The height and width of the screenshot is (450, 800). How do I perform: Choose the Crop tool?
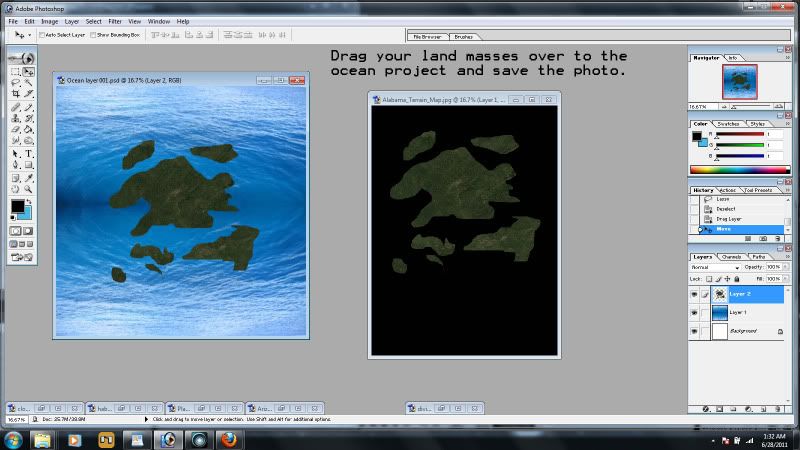tap(15, 94)
